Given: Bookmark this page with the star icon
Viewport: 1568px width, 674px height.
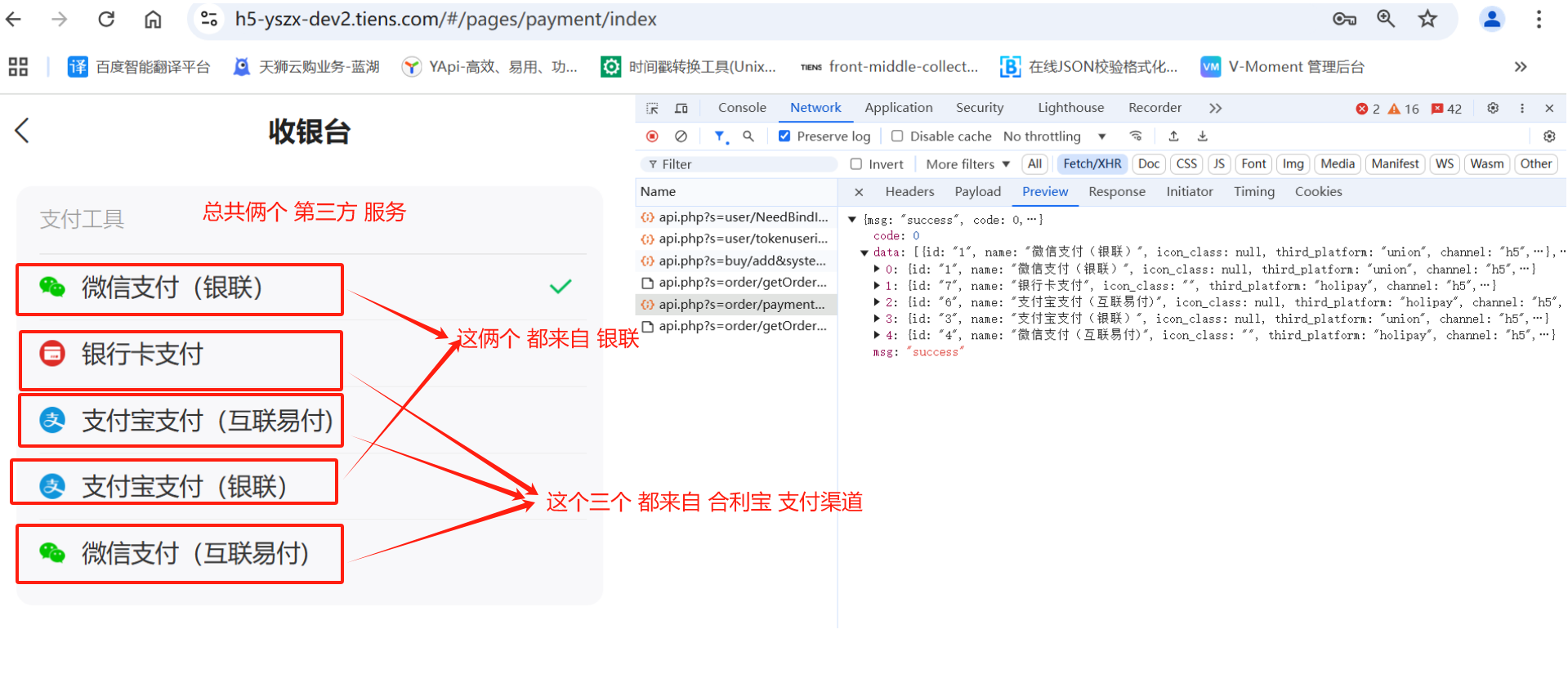Looking at the screenshot, I should coord(1427,19).
